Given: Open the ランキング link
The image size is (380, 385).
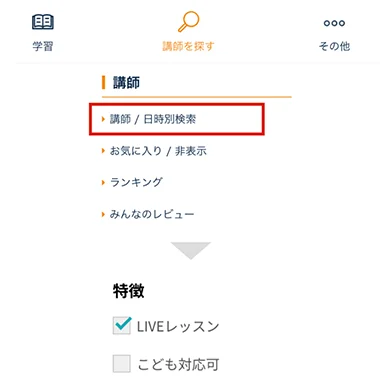Looking at the screenshot, I should 136,182.
